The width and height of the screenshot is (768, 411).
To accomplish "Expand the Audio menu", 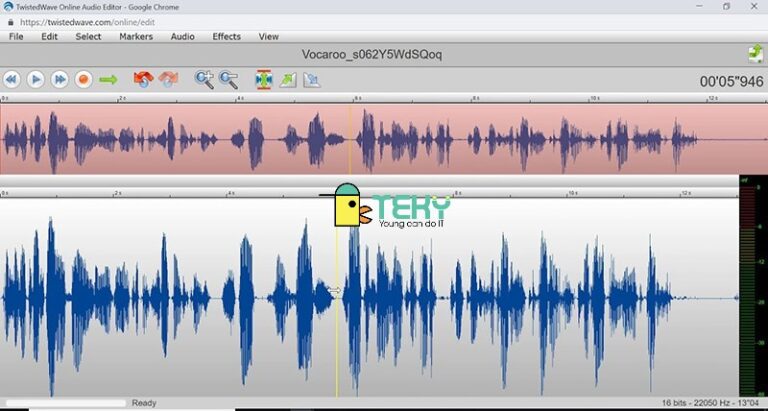I will pos(182,37).
